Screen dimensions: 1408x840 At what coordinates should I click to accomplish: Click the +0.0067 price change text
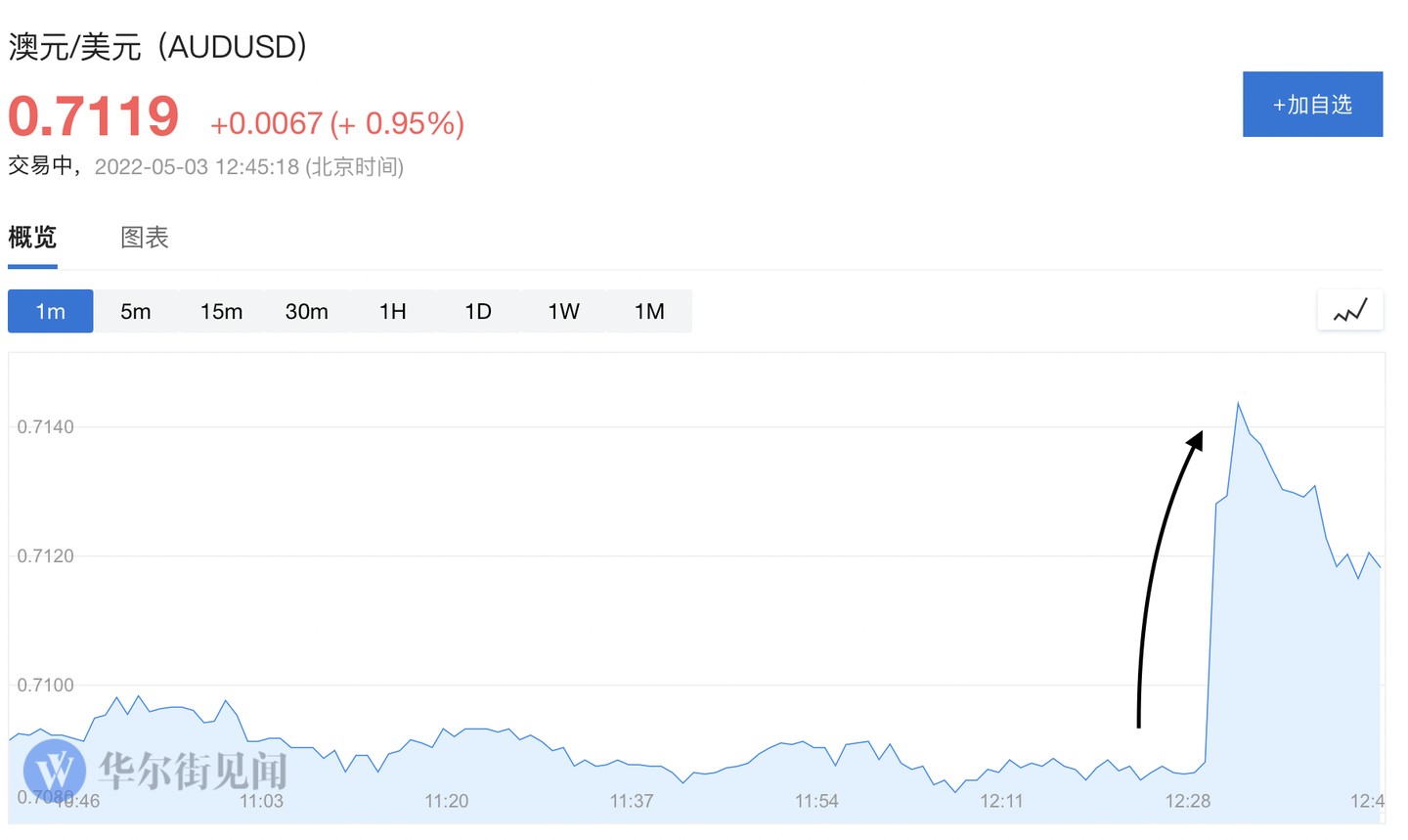(266, 123)
